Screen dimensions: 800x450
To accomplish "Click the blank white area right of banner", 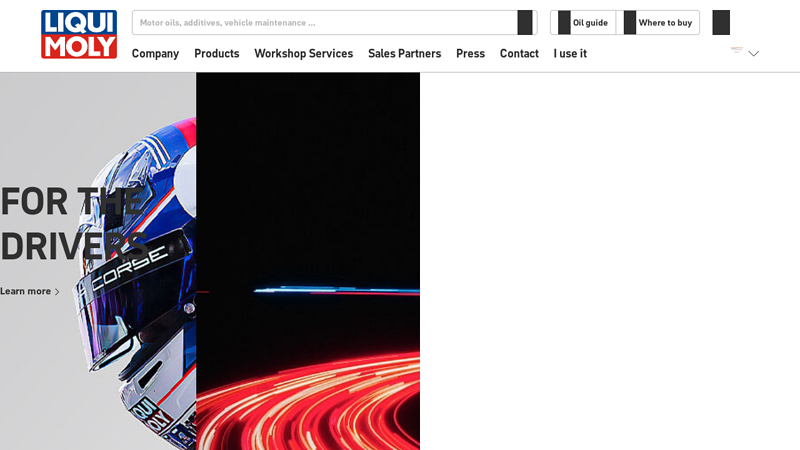I will click(610, 260).
